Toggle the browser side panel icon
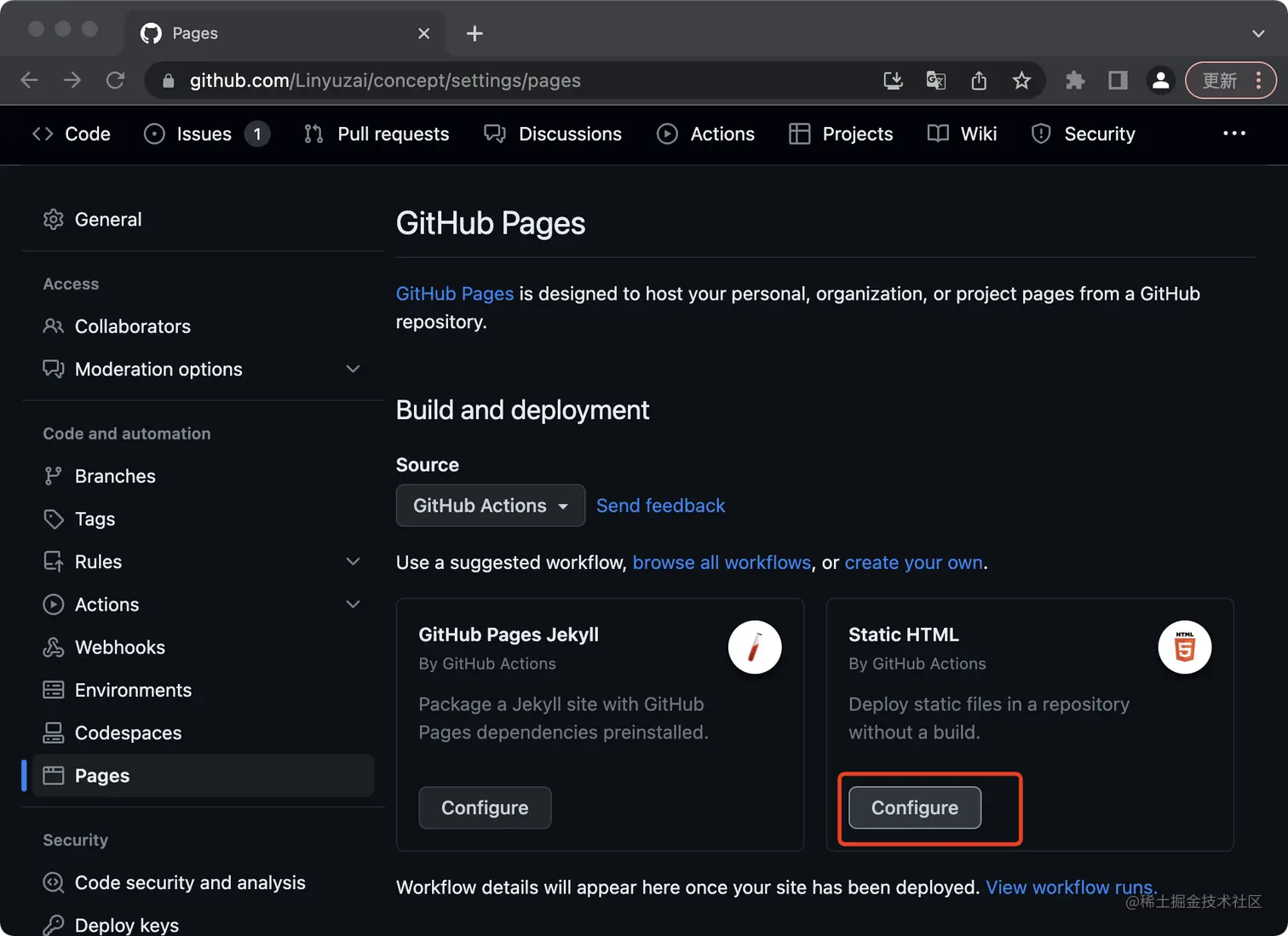Image resolution: width=1288 pixels, height=936 pixels. coord(1118,81)
